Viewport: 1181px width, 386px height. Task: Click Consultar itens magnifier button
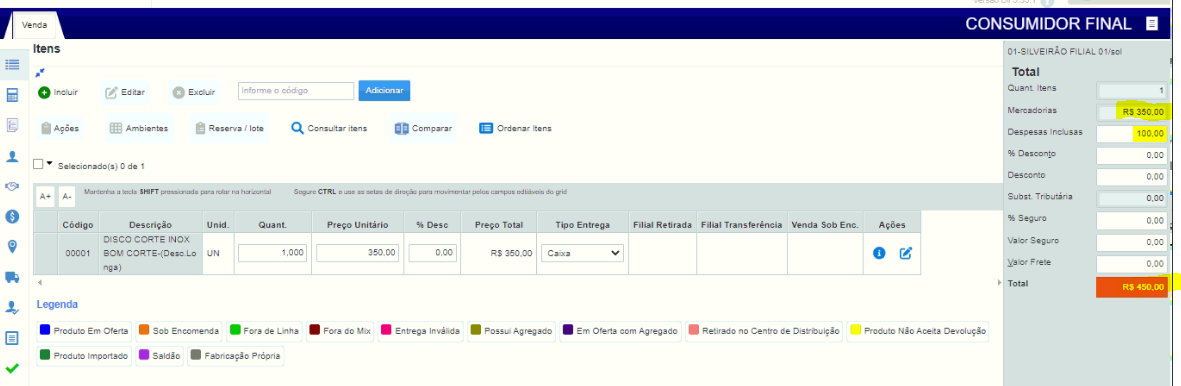(x=329, y=128)
